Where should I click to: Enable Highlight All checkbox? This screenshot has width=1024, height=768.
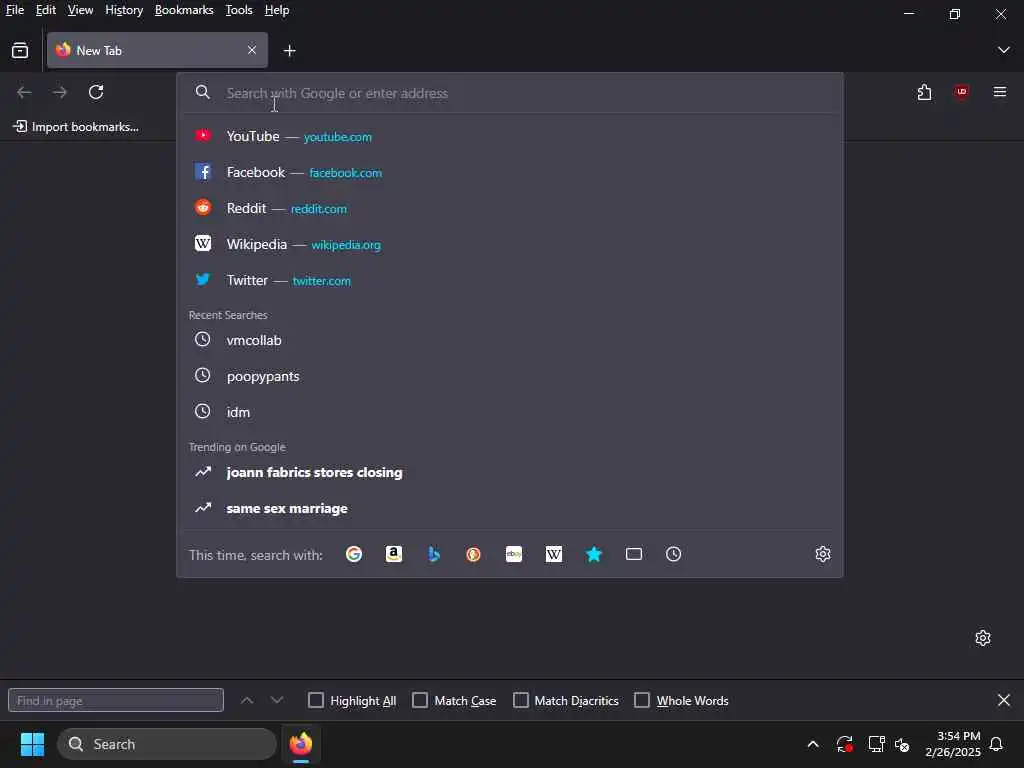click(x=315, y=700)
